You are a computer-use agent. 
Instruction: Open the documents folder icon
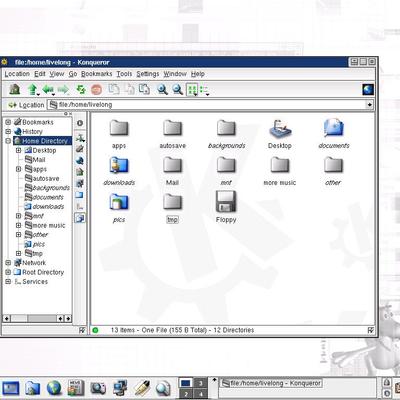tap(333, 128)
